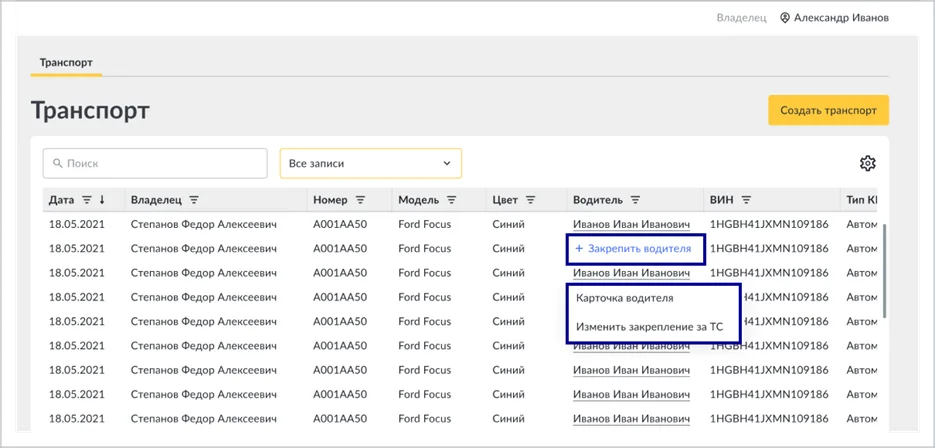This screenshot has height=448, width=935.
Task: Switch to the Транспорт tab
Action: pyautogui.click(x=66, y=63)
